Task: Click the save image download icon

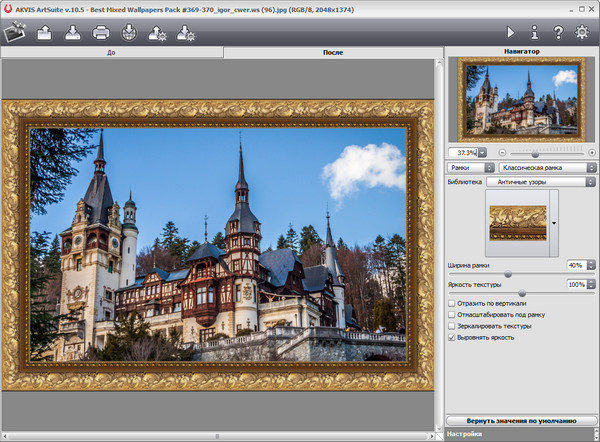Action: click(73, 32)
